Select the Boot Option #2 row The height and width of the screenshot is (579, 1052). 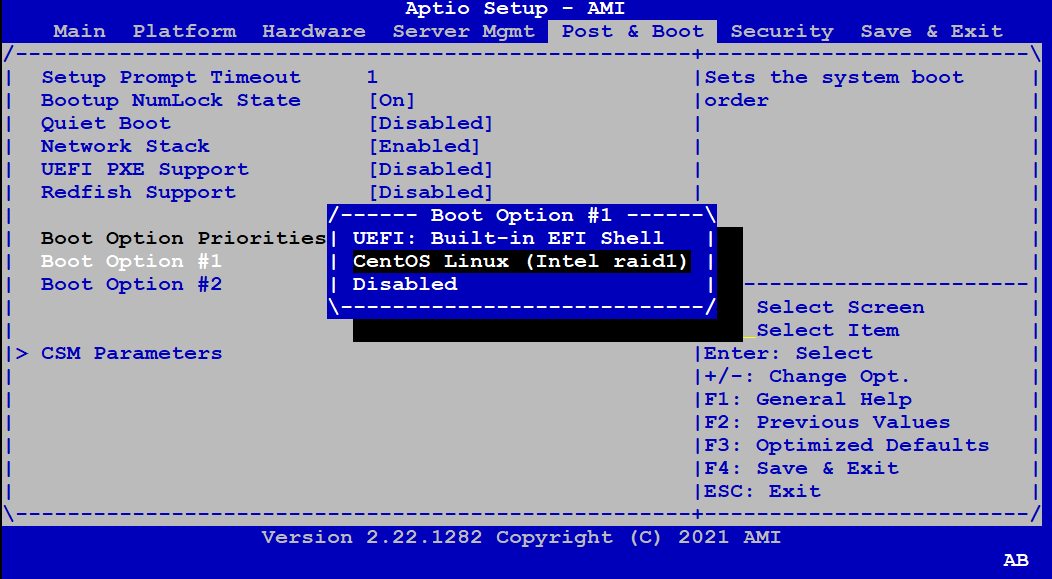click(132, 284)
